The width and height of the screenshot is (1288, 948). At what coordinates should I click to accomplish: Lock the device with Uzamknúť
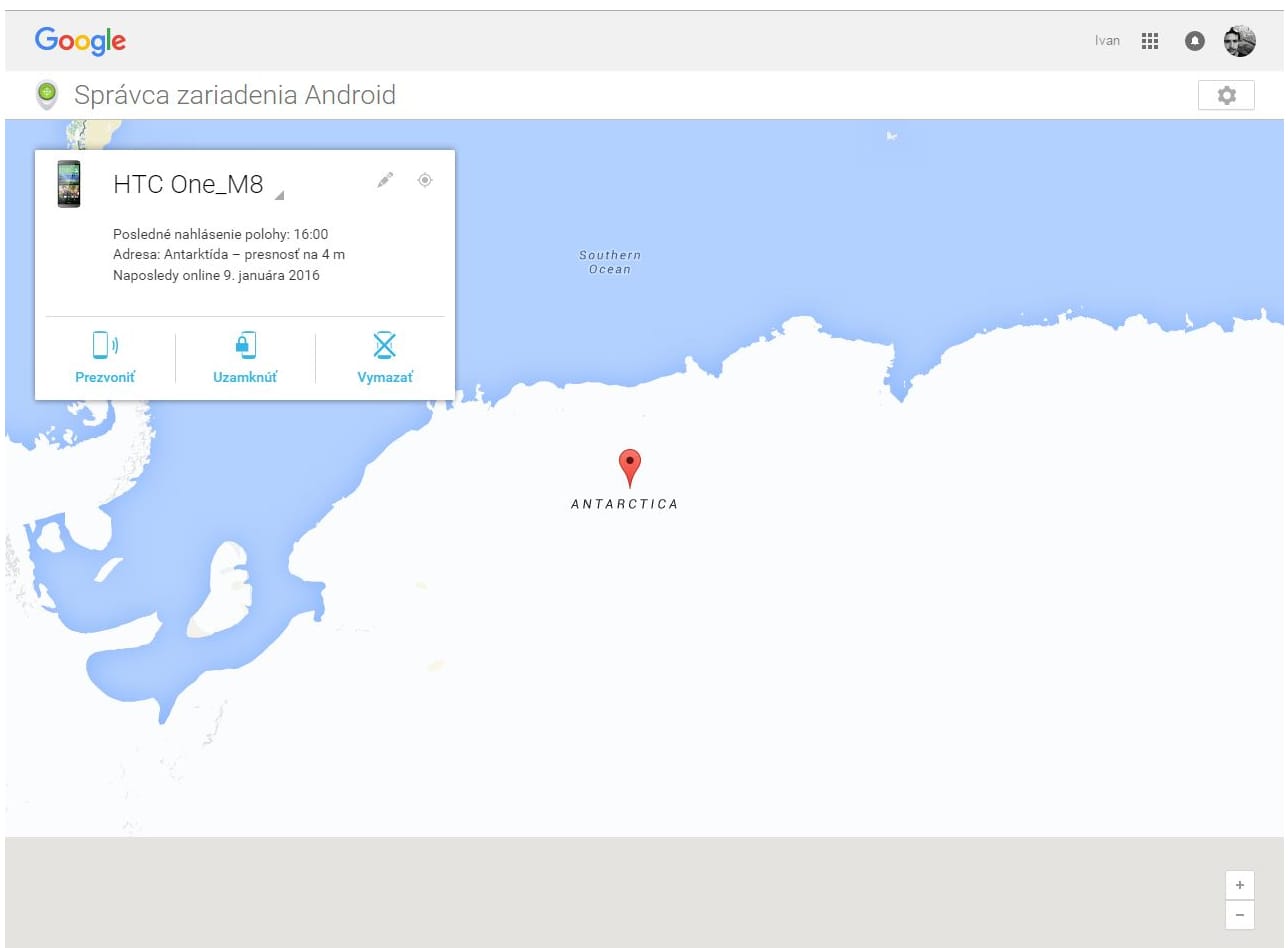pos(245,358)
